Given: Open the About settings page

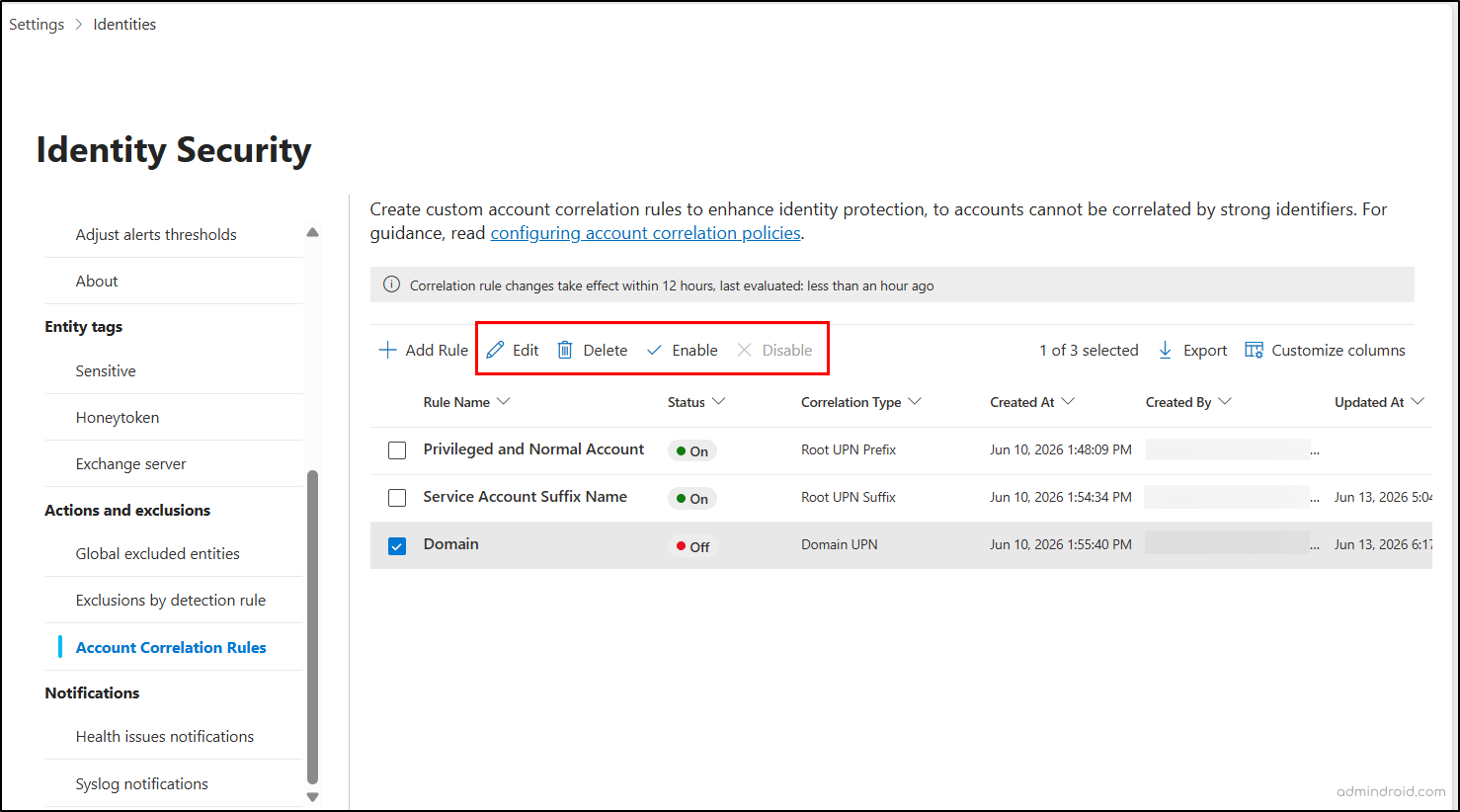Looking at the screenshot, I should (97, 281).
